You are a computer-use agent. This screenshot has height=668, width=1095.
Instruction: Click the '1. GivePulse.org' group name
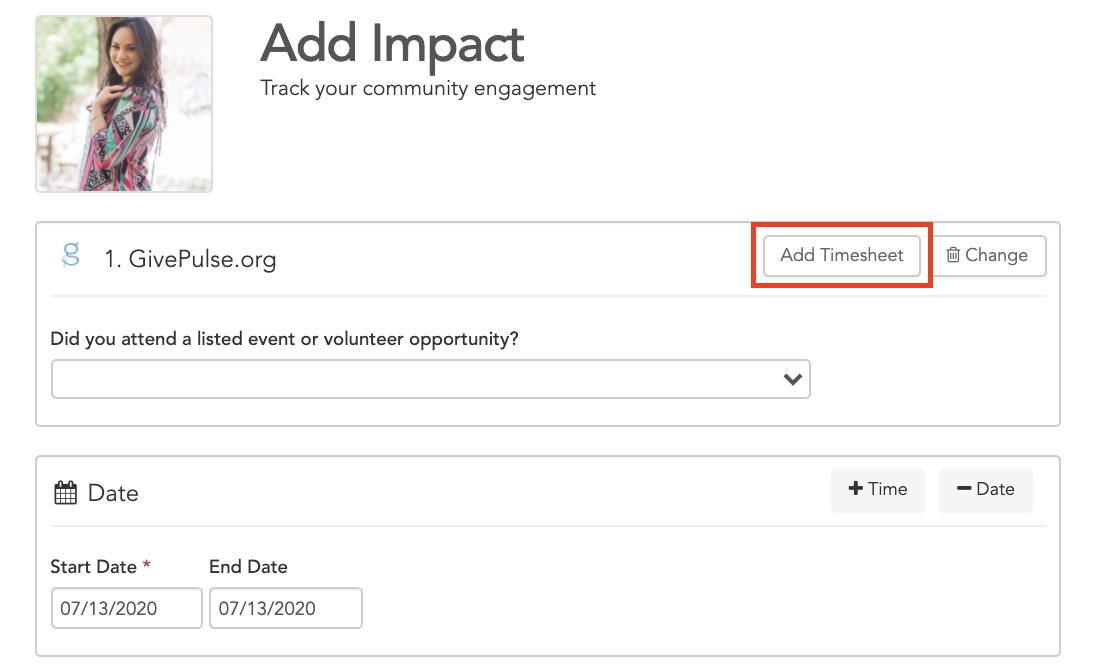tap(190, 259)
